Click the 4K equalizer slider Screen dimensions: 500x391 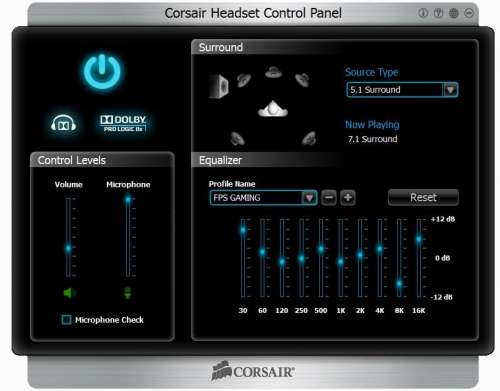tap(380, 249)
